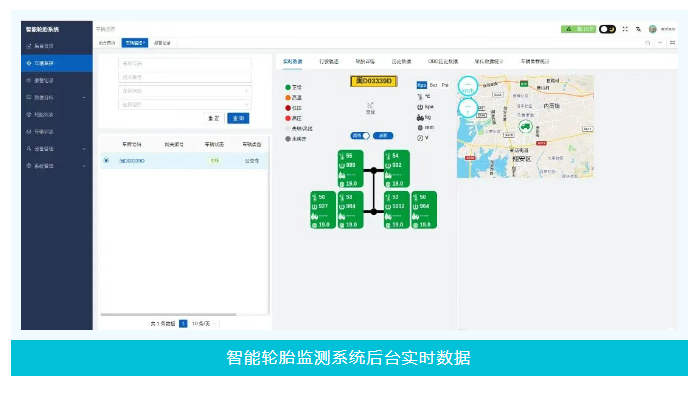
Task: Click the green normal-status legend dot
Action: pyautogui.click(x=288, y=87)
